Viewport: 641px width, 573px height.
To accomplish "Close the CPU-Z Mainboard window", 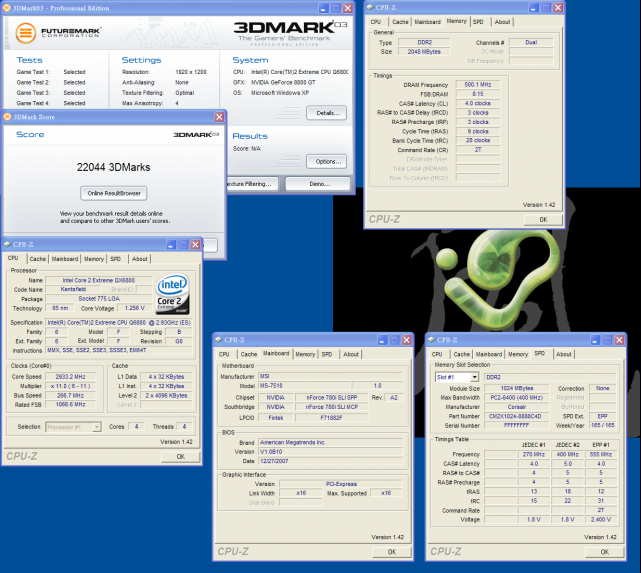I will pos(407,340).
